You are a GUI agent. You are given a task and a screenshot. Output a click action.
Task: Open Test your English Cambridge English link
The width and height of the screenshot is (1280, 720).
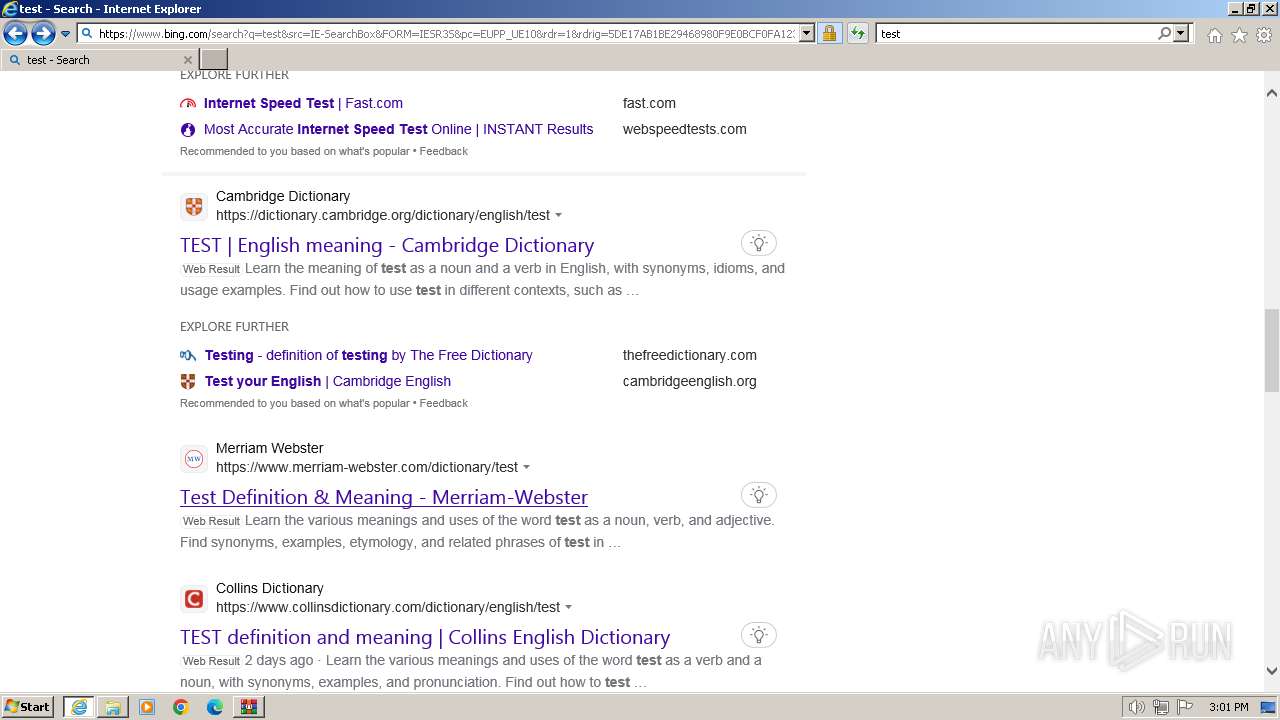pos(328,381)
